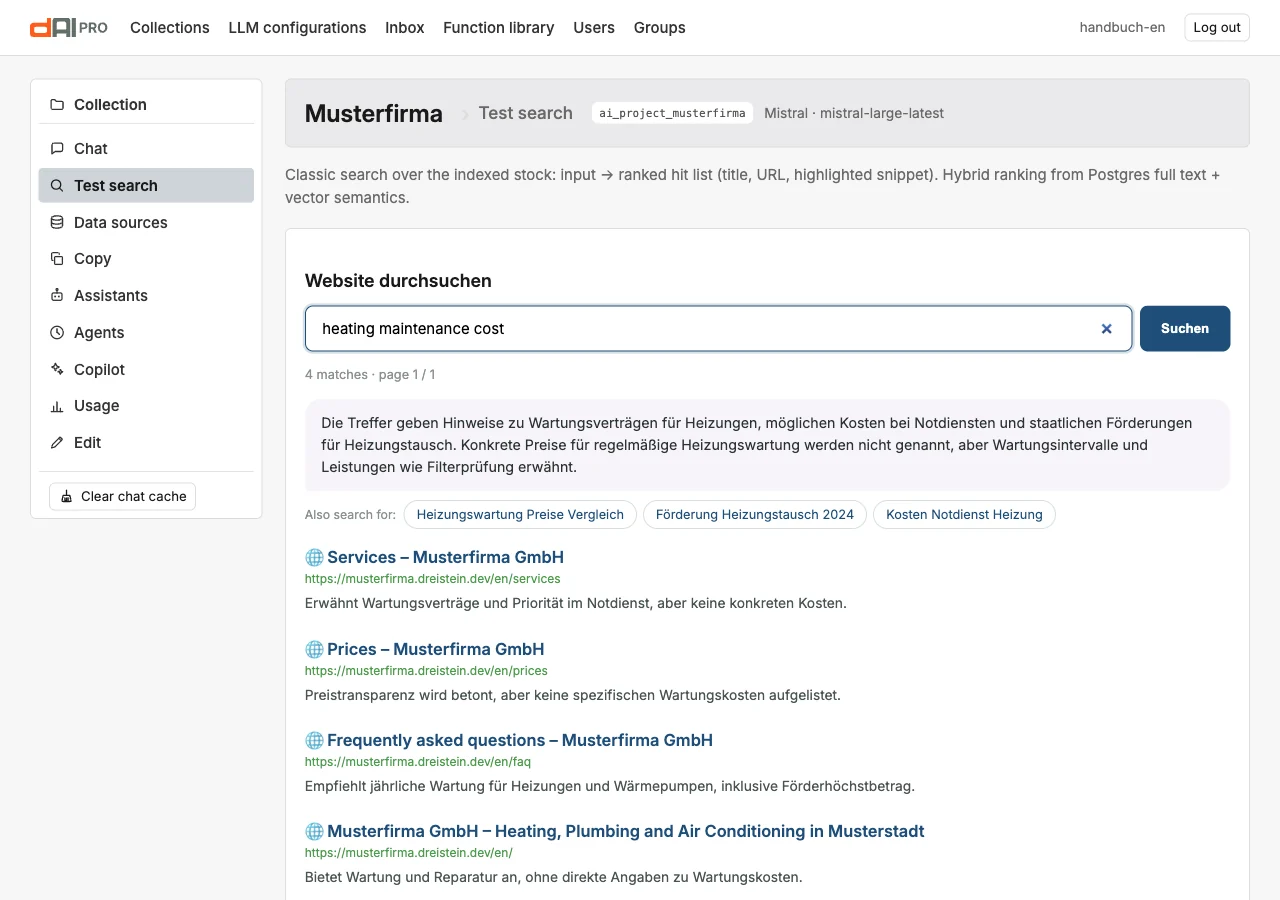
Task: Click the search query input field
Action: click(718, 328)
